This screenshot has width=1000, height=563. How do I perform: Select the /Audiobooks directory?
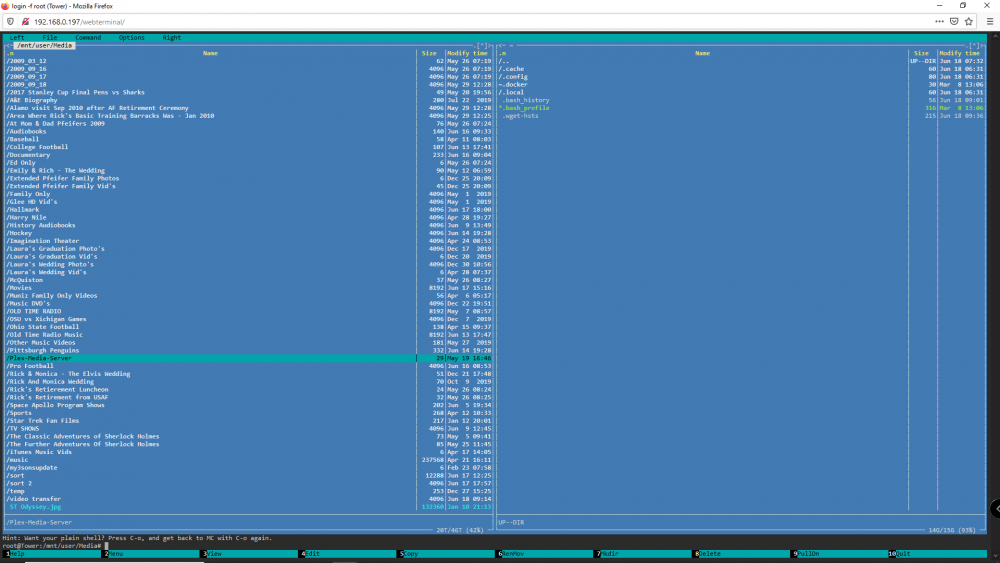click(26, 131)
